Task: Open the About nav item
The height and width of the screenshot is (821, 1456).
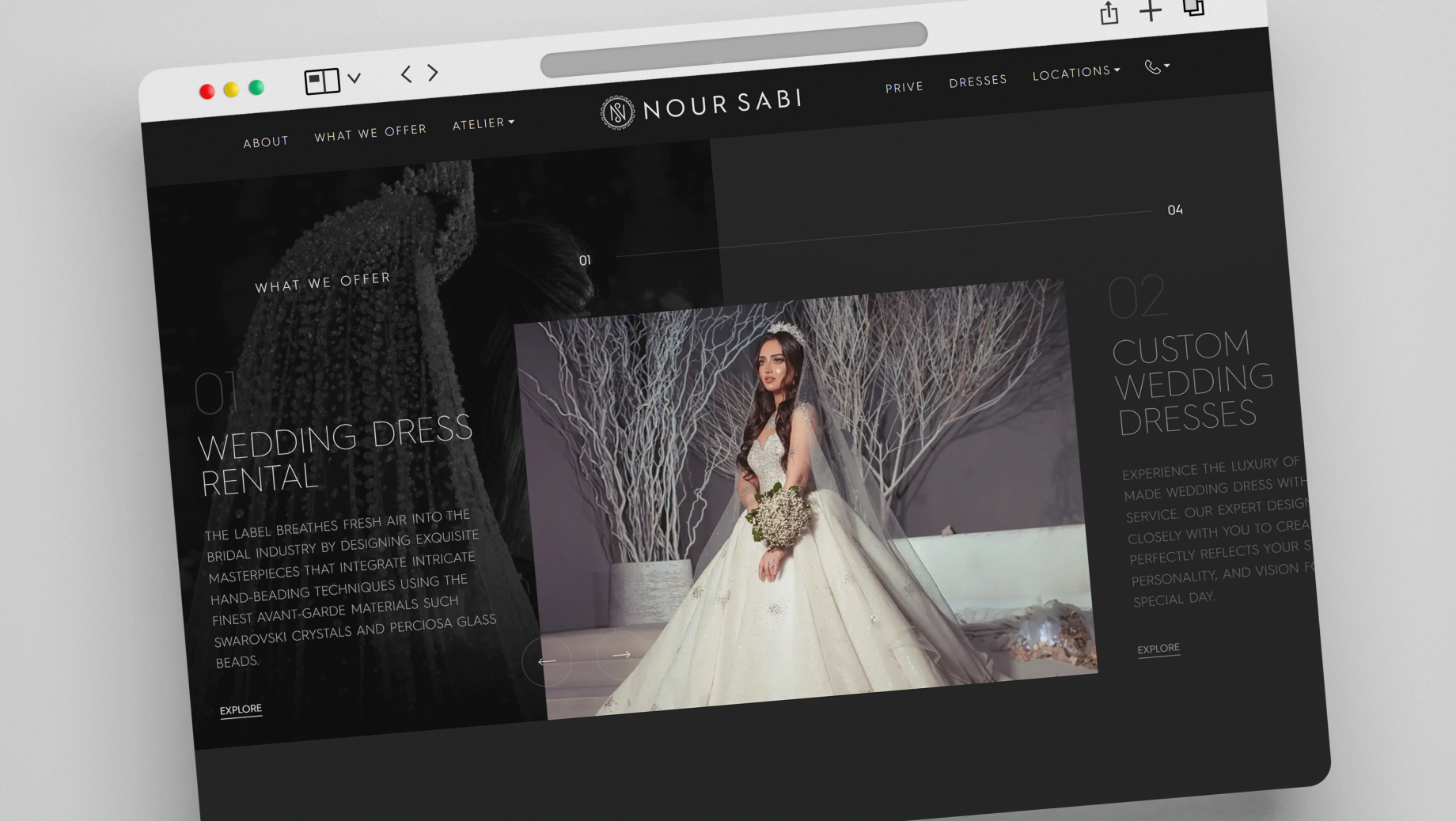Action: tap(266, 142)
